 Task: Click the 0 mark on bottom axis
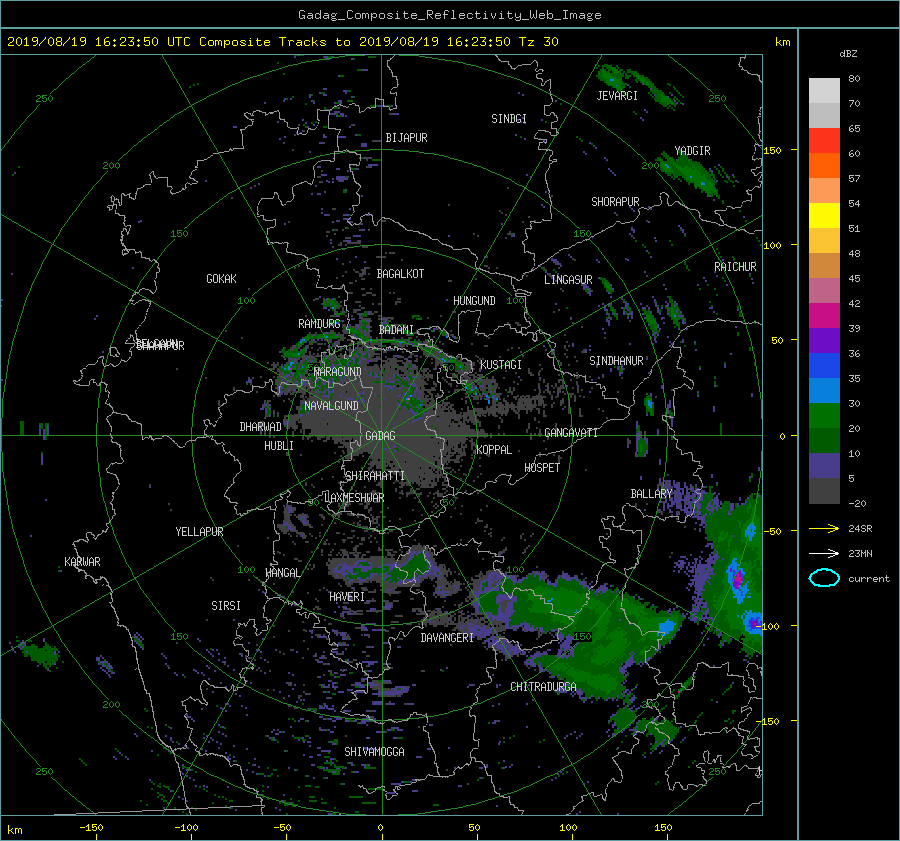pos(380,827)
